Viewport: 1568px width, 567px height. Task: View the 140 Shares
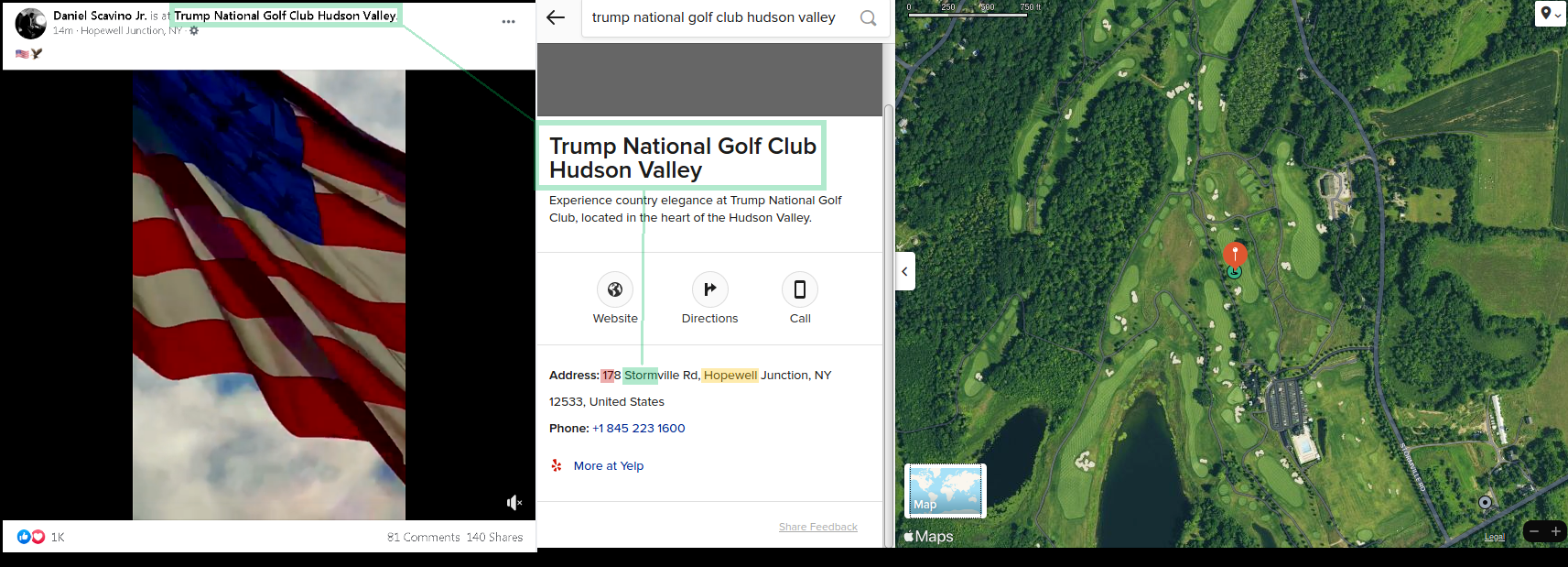(x=494, y=538)
